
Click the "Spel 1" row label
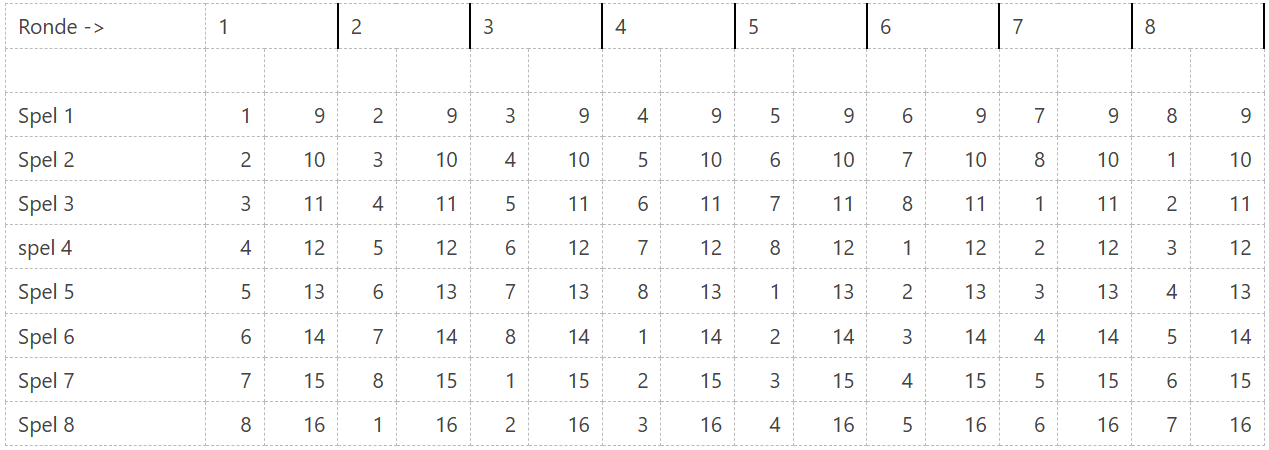click(46, 116)
